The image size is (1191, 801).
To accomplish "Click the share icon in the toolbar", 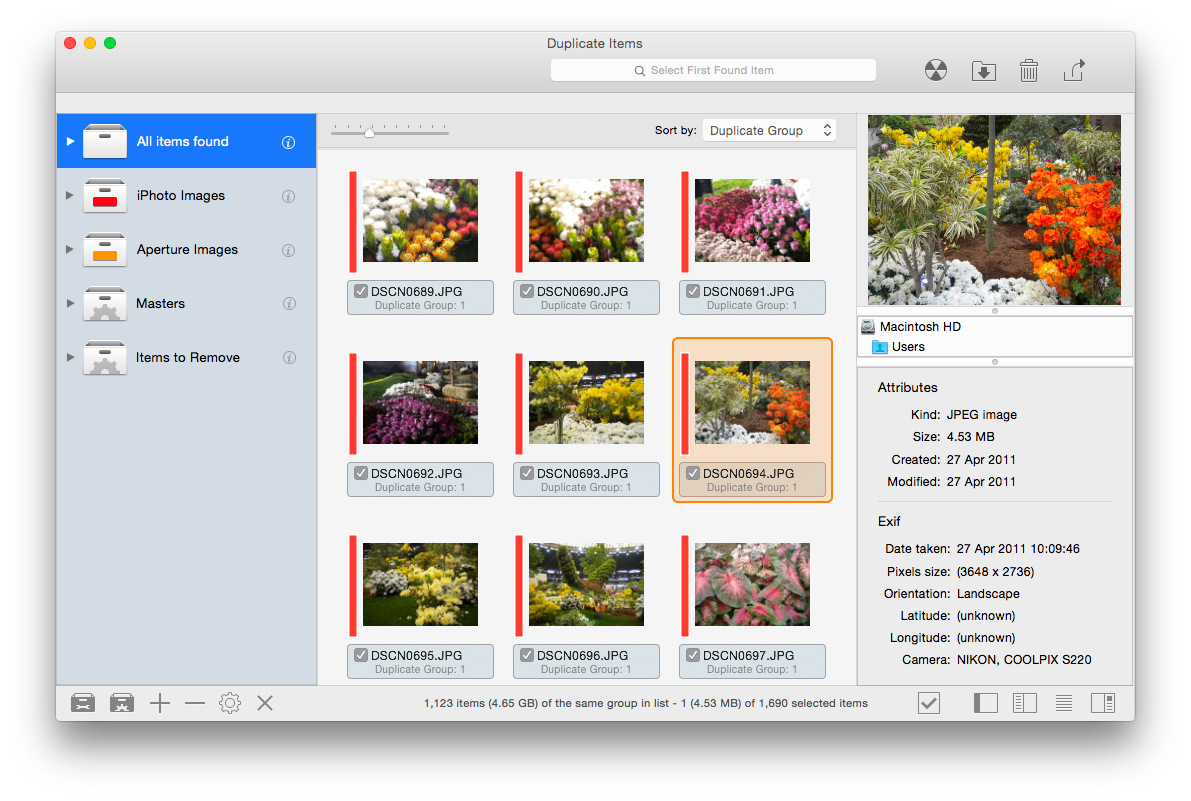I will point(1074,70).
